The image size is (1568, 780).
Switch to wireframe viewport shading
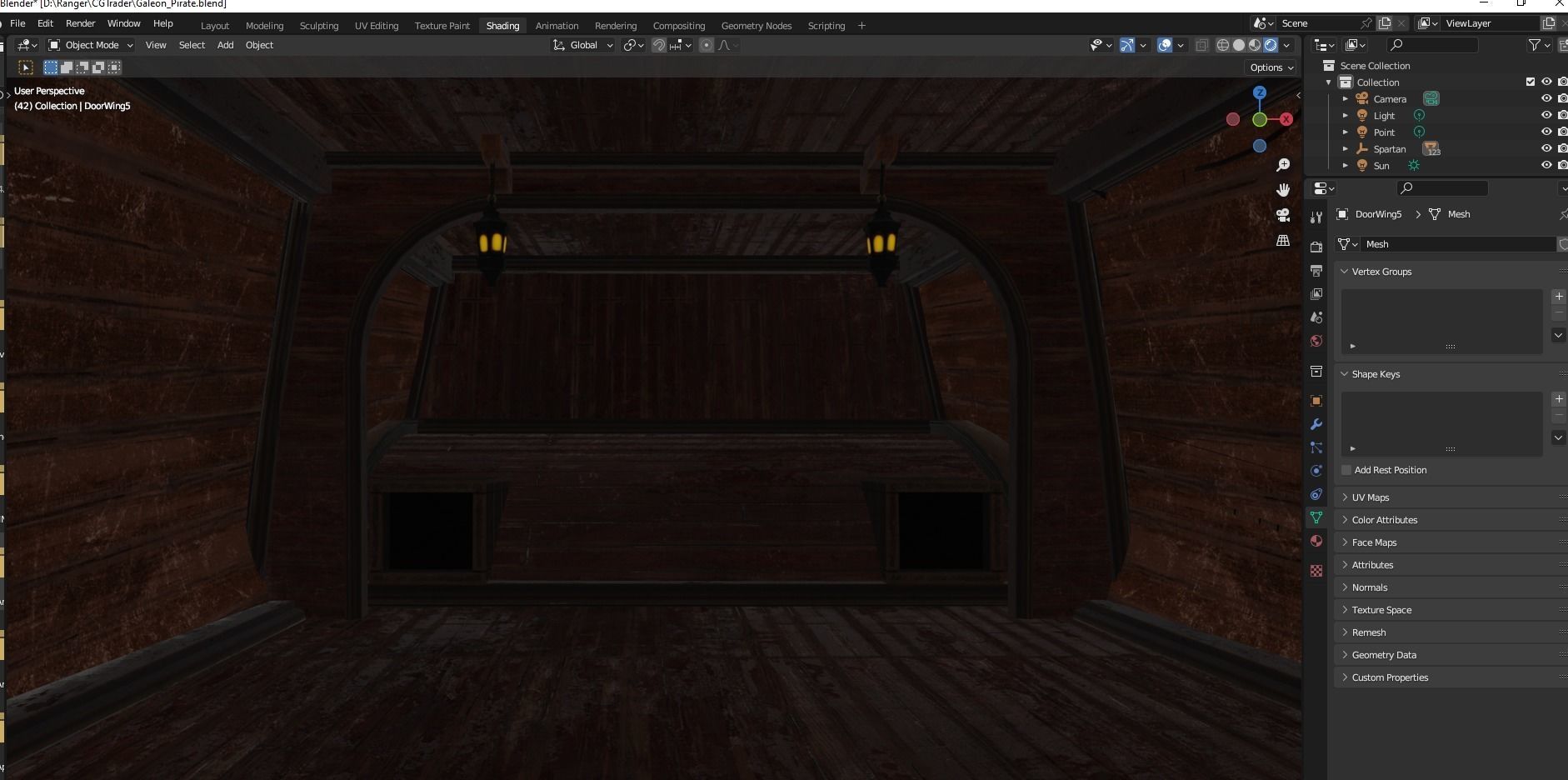(x=1223, y=45)
